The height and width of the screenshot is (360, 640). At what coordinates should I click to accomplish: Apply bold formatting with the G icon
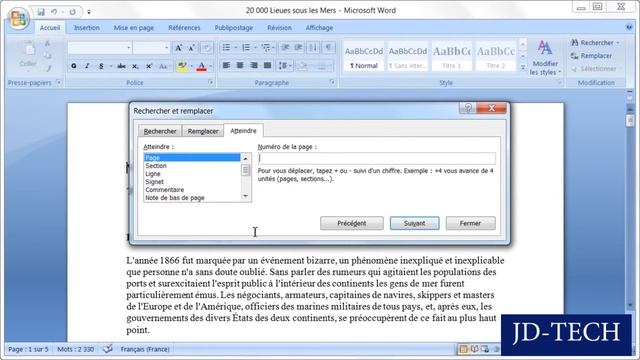click(x=74, y=66)
